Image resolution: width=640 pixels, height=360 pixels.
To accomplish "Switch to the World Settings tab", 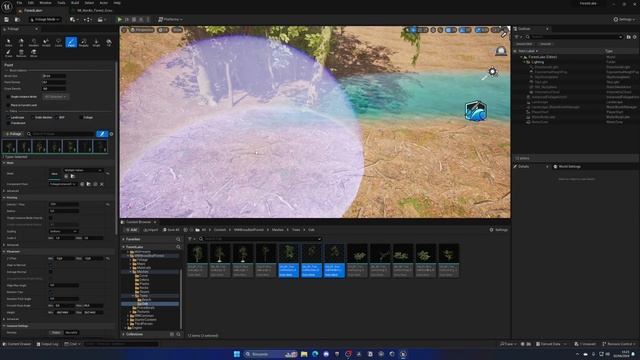I will [x=567, y=167].
